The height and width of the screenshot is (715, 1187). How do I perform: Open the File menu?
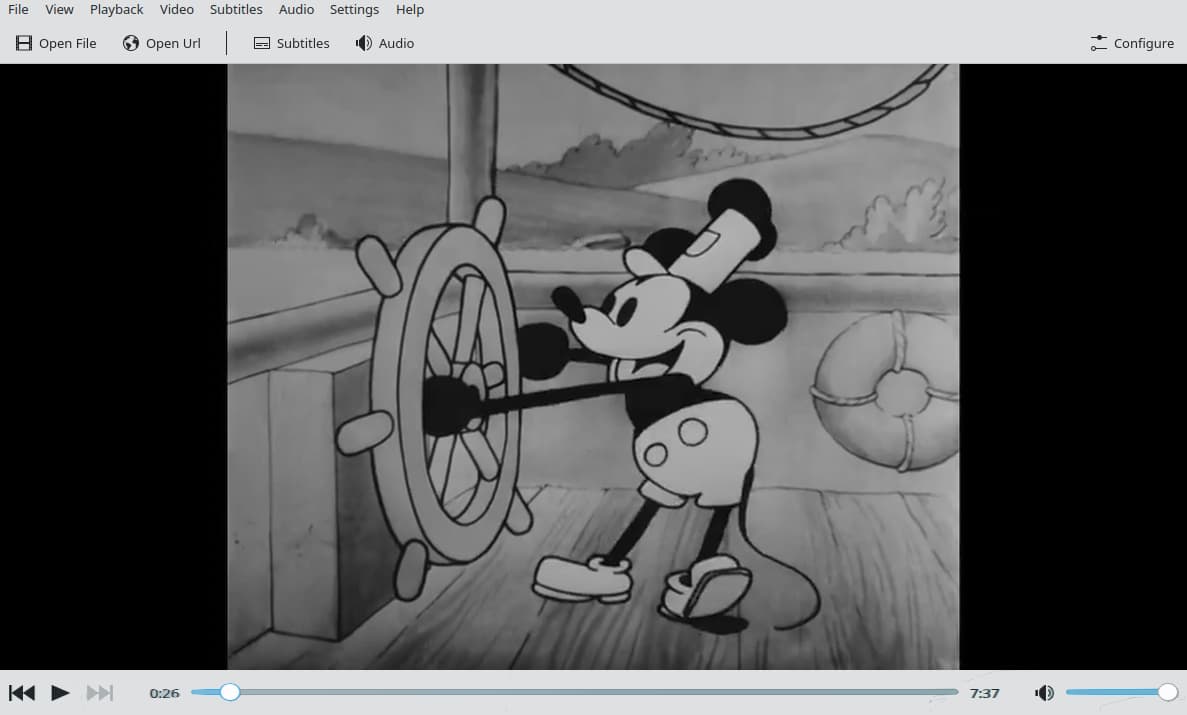coord(18,9)
